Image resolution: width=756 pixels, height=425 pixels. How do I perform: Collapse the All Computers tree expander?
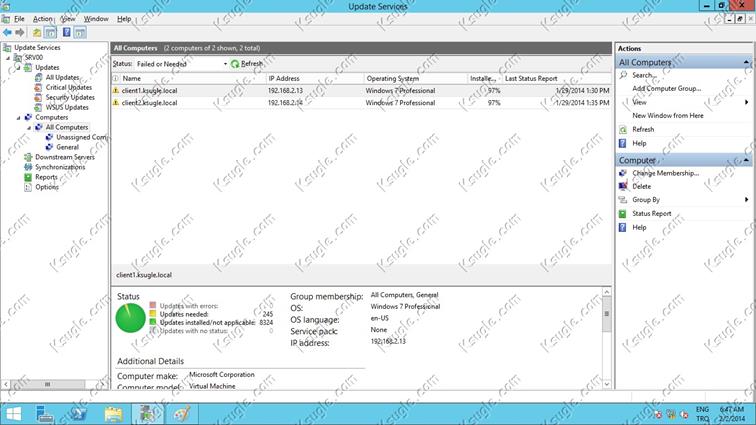29,128
